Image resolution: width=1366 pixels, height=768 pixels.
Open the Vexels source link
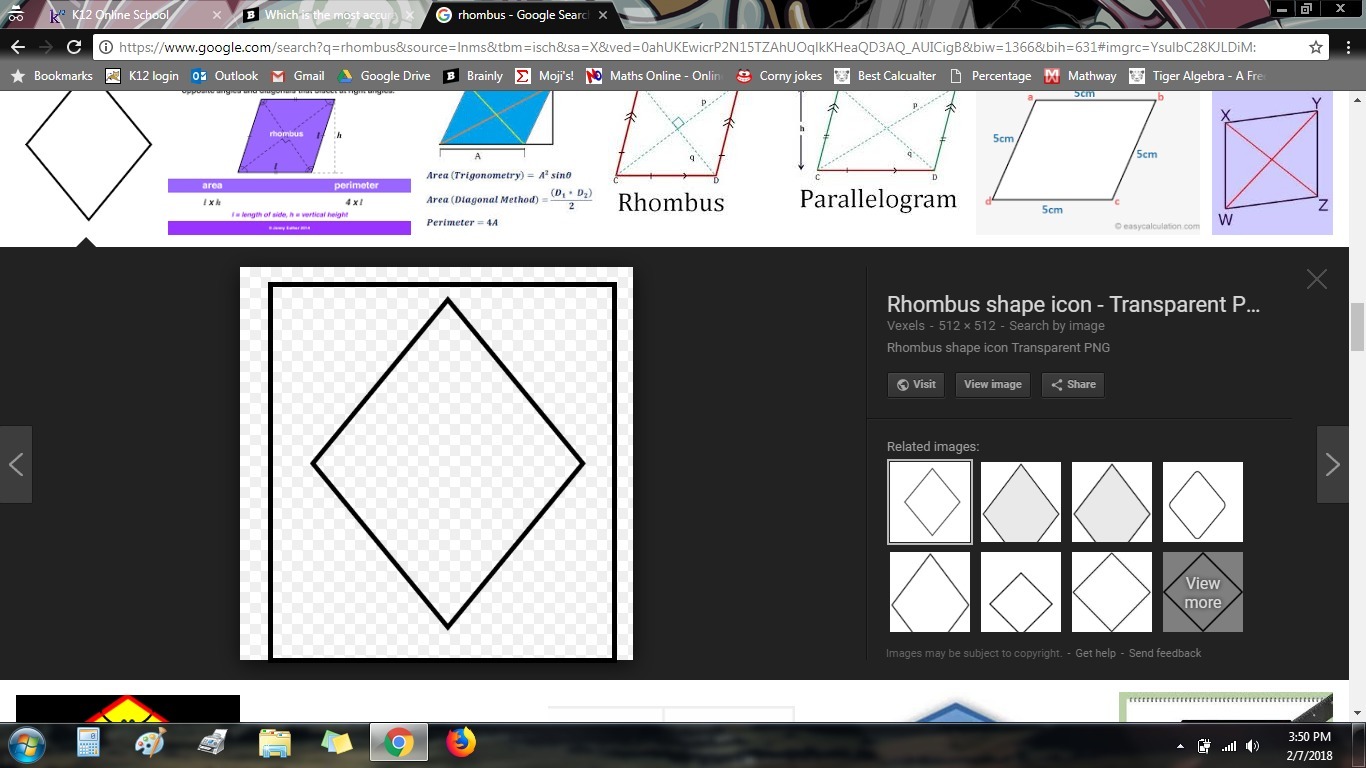point(906,326)
